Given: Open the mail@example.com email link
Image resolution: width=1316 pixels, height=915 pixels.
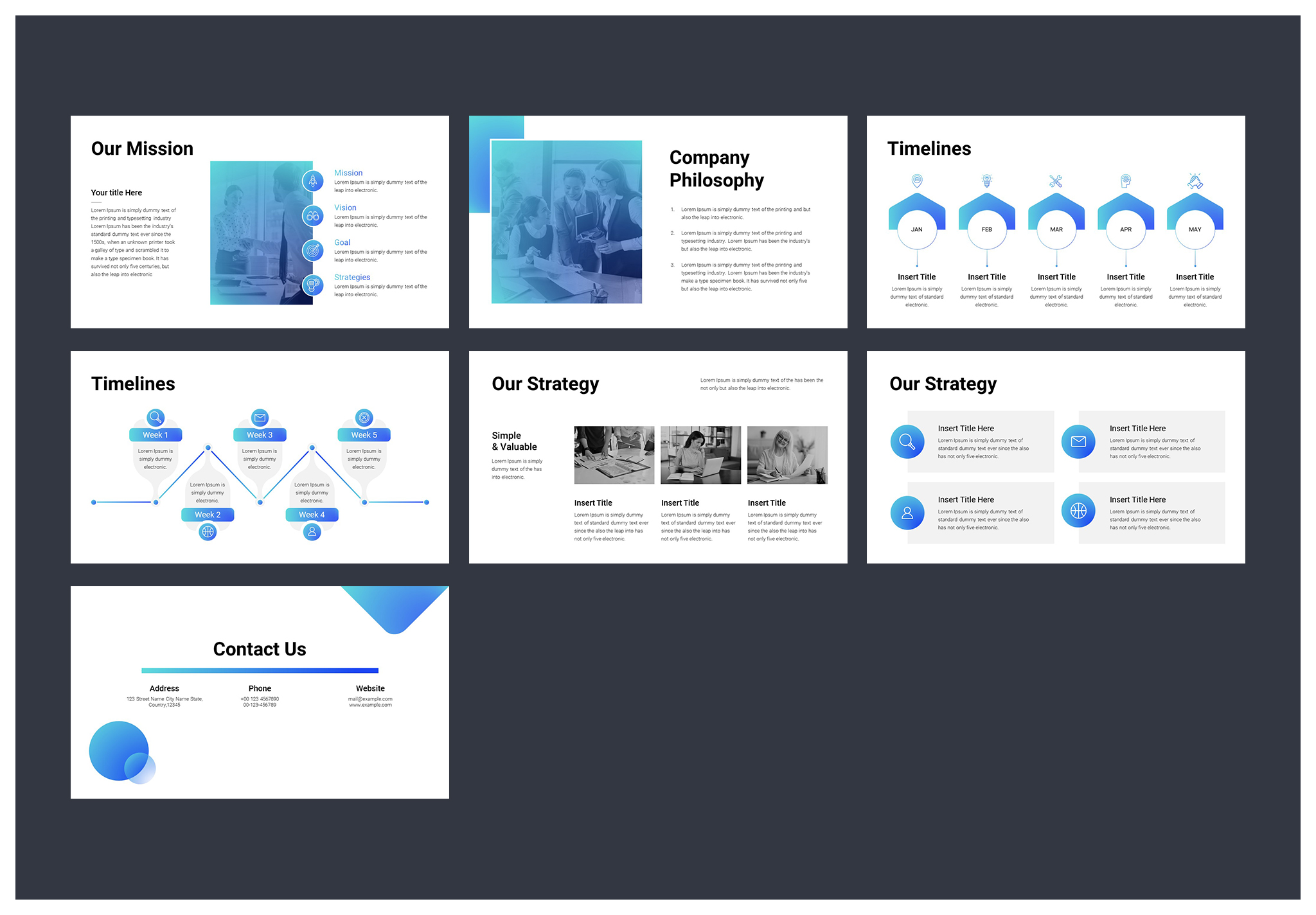Looking at the screenshot, I should click(x=370, y=698).
